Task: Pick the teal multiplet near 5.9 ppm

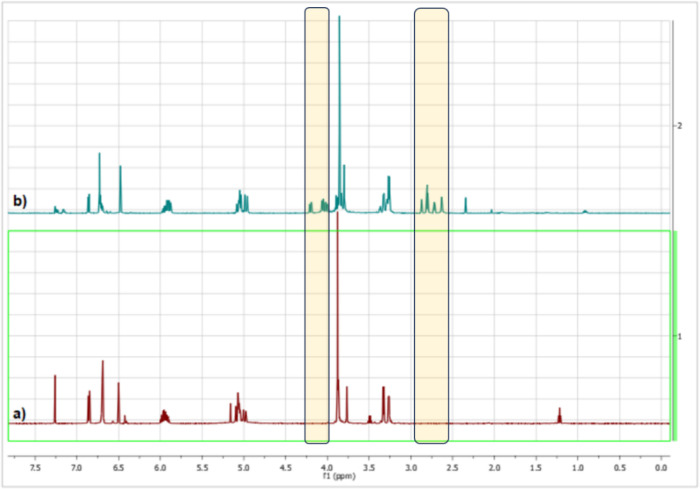Action: click(x=167, y=206)
